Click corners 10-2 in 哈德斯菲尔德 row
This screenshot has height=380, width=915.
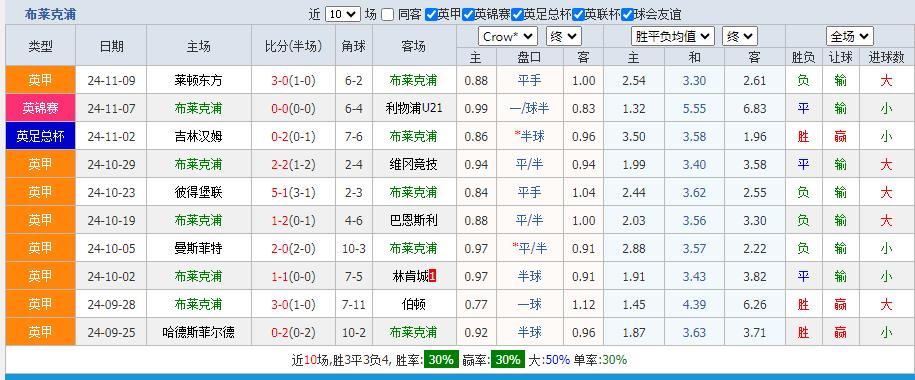point(354,332)
